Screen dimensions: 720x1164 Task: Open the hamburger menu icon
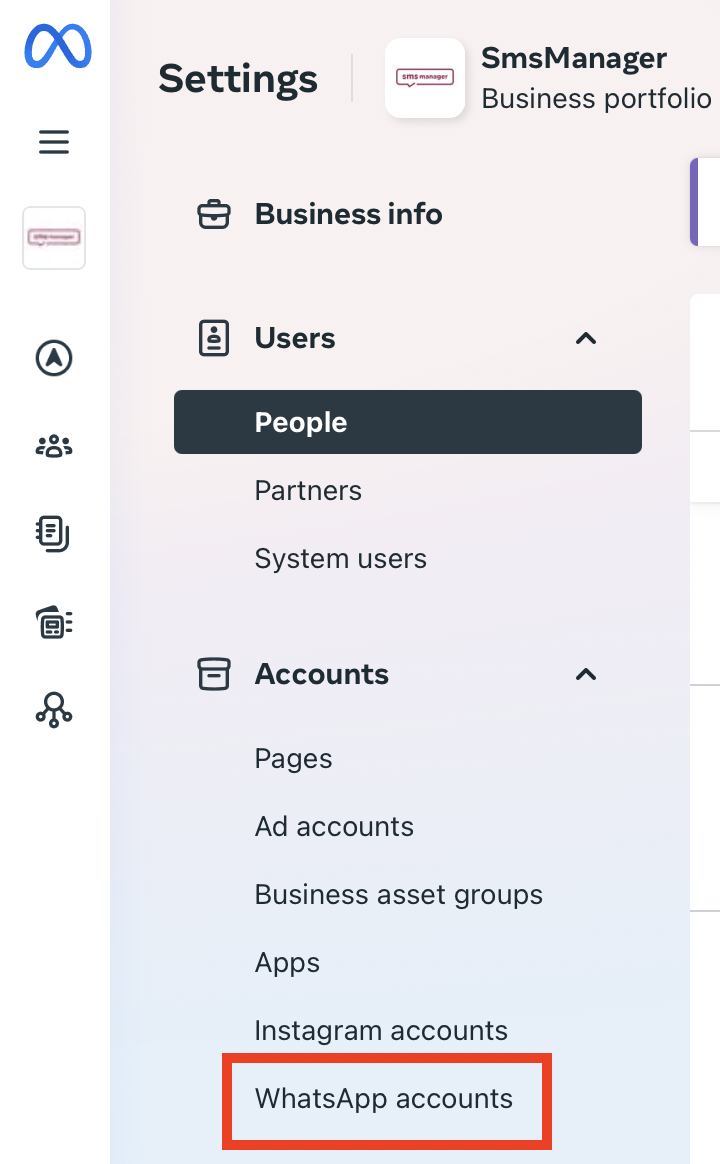[x=54, y=143]
